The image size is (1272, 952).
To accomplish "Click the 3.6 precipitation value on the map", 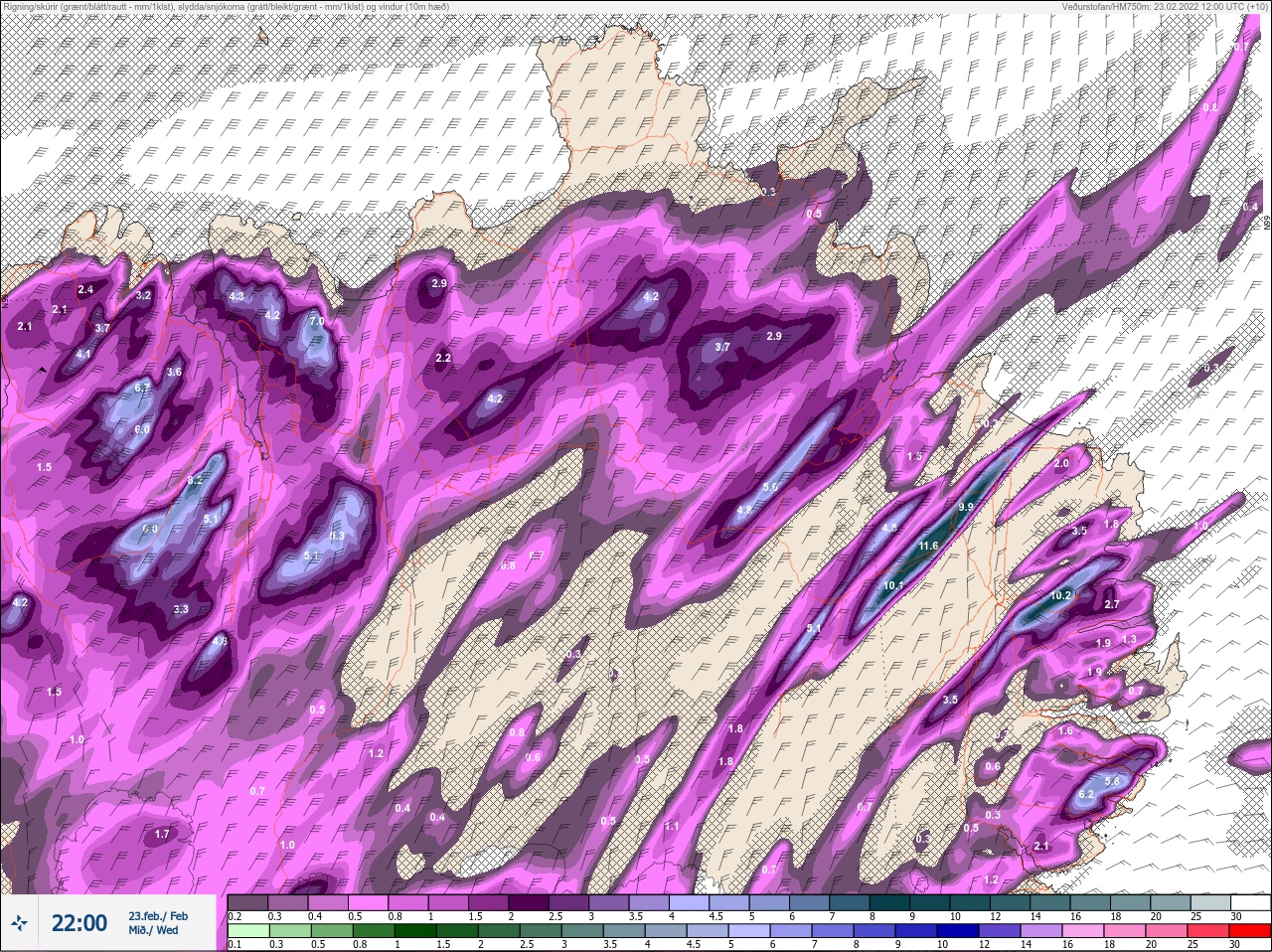I will (x=174, y=372).
